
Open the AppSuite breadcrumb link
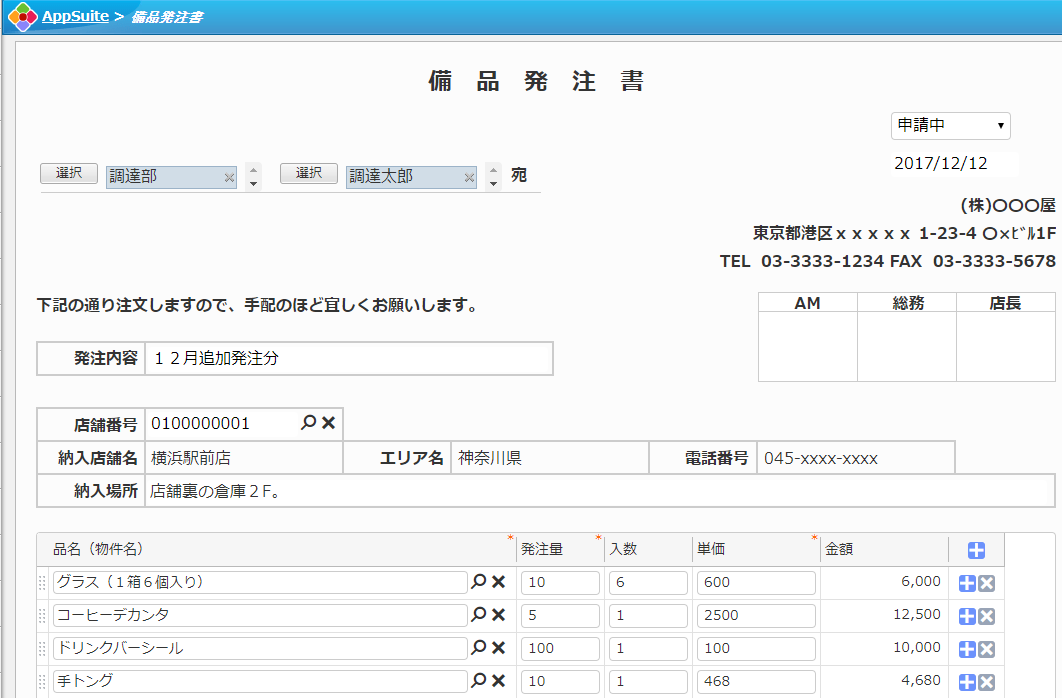(75, 17)
